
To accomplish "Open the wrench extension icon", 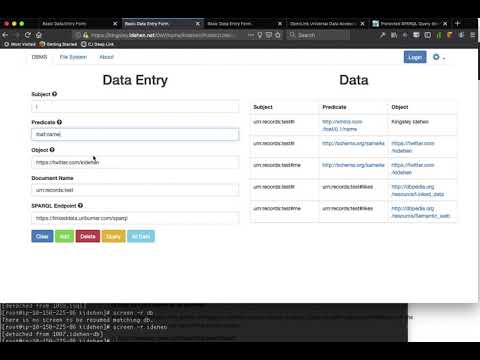I will (x=383, y=35).
